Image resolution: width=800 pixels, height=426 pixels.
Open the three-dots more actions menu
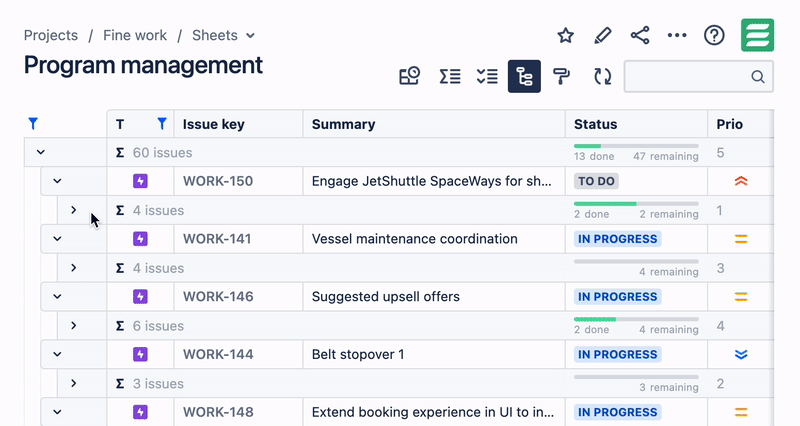point(677,36)
